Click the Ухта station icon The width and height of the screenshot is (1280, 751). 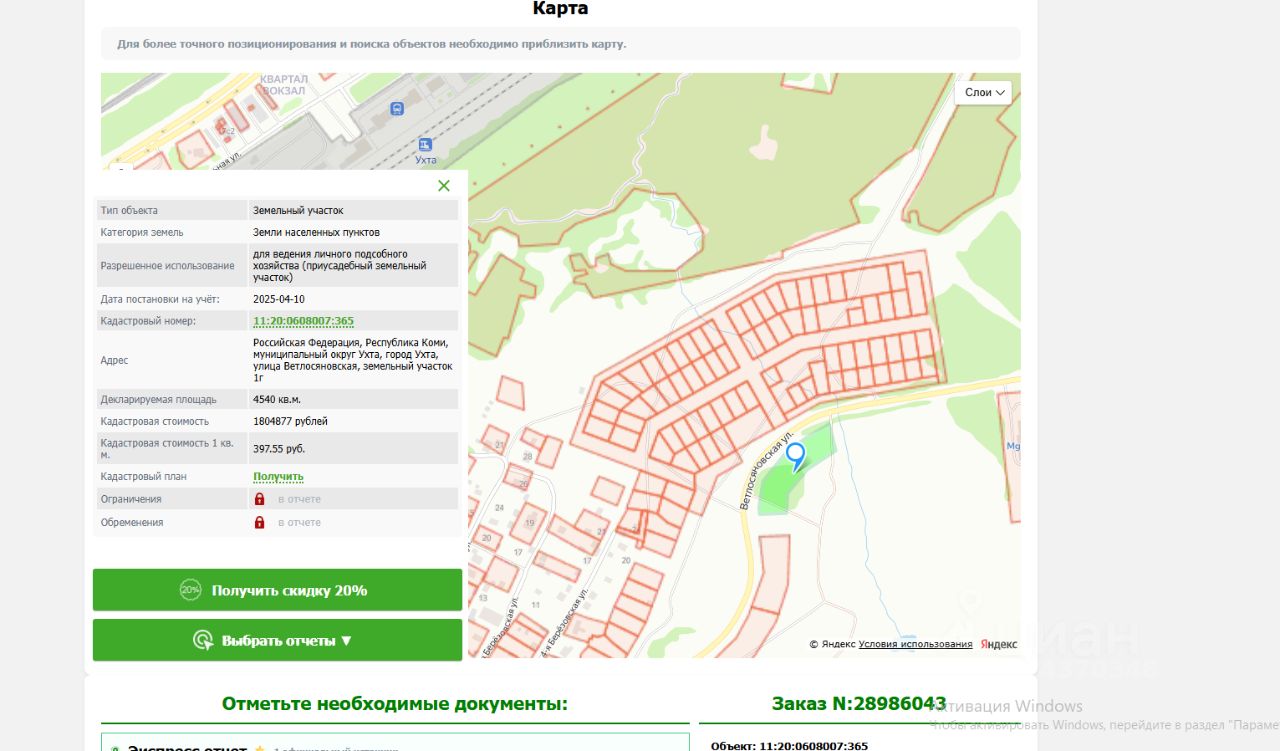(x=426, y=144)
